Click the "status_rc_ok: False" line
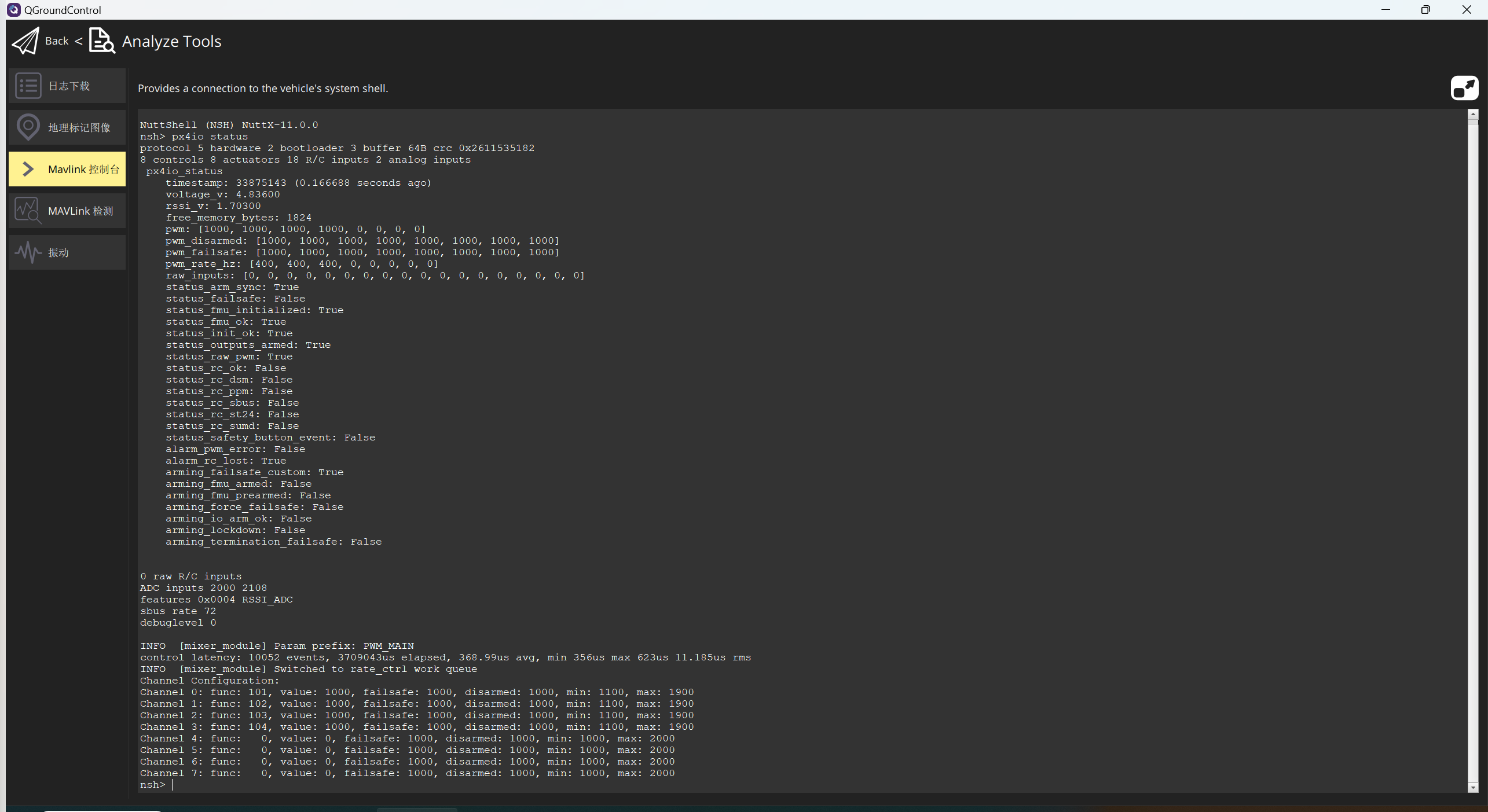The height and width of the screenshot is (812, 1488). pyautogui.click(x=226, y=368)
